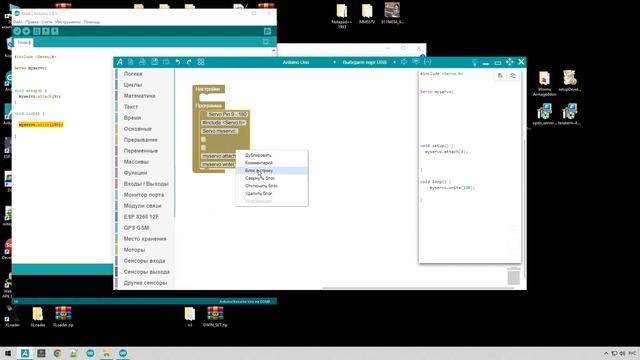640x360 pixels.
Task: Open 'Инструменты' menu in Arduino IDE
Action: (x=68, y=22)
